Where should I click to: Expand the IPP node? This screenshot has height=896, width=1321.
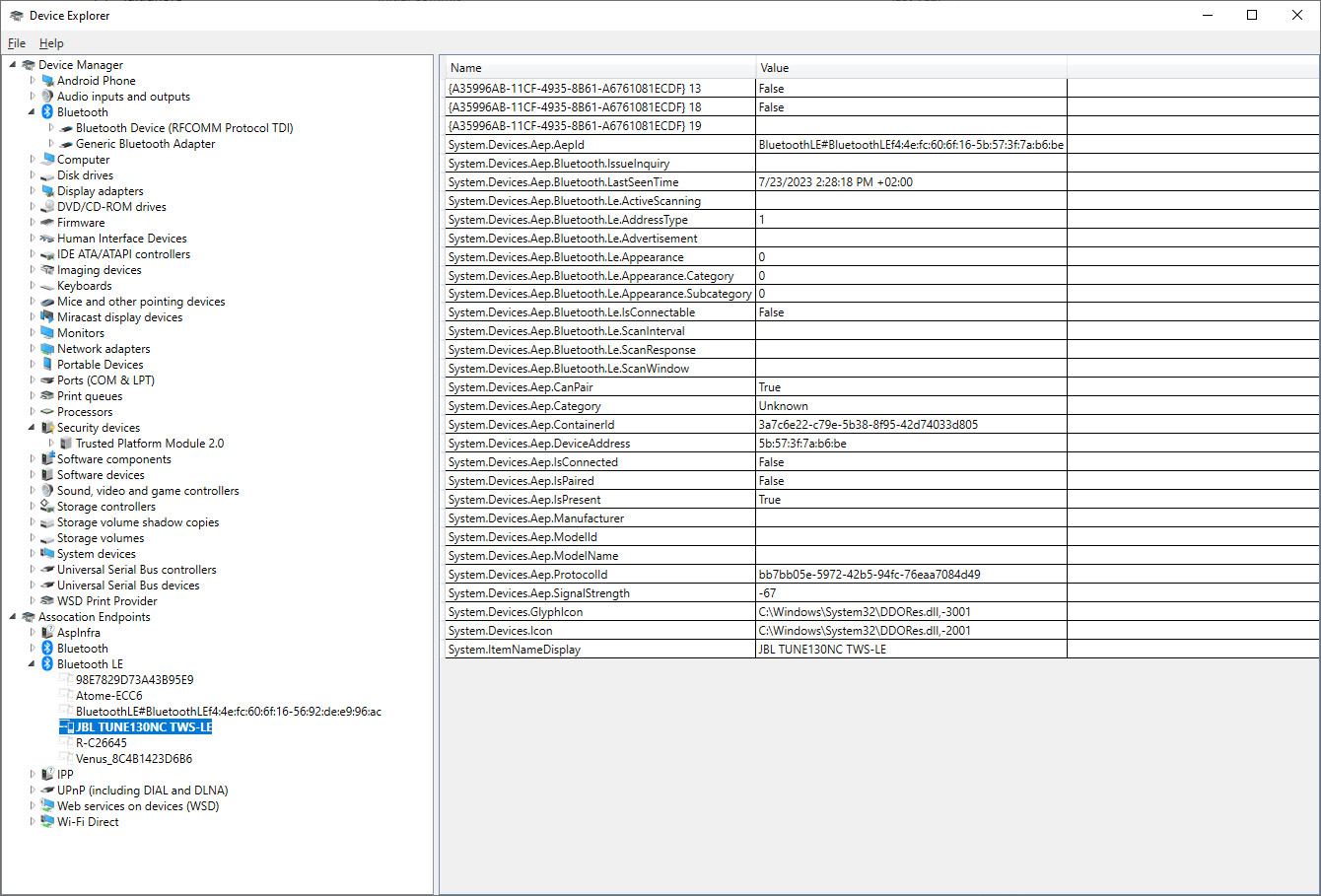[32, 775]
